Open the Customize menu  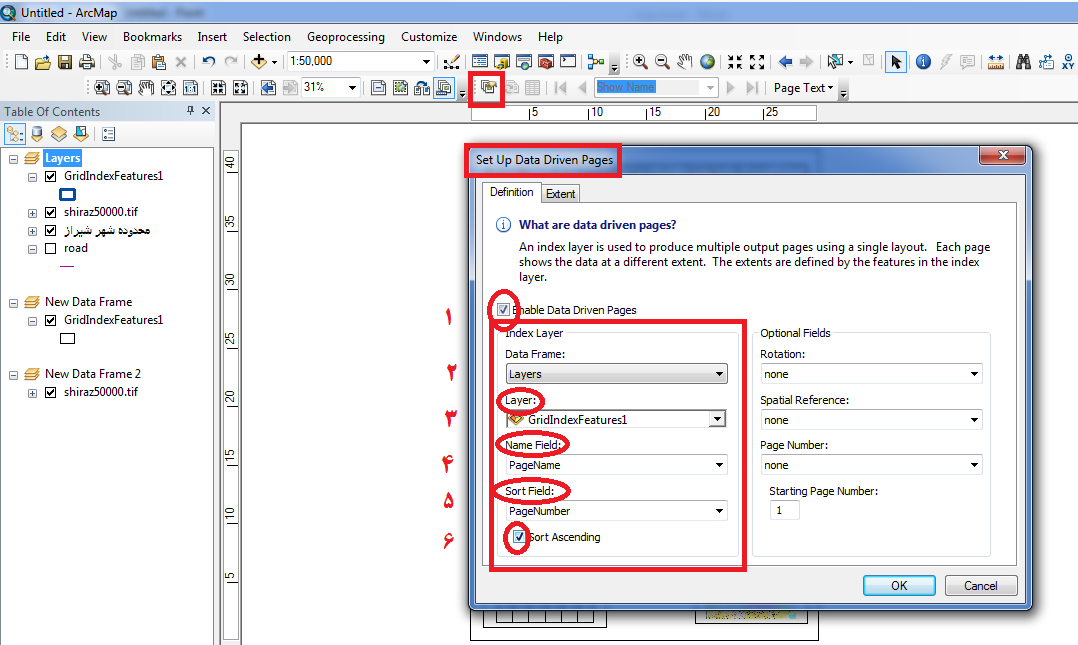tap(429, 37)
